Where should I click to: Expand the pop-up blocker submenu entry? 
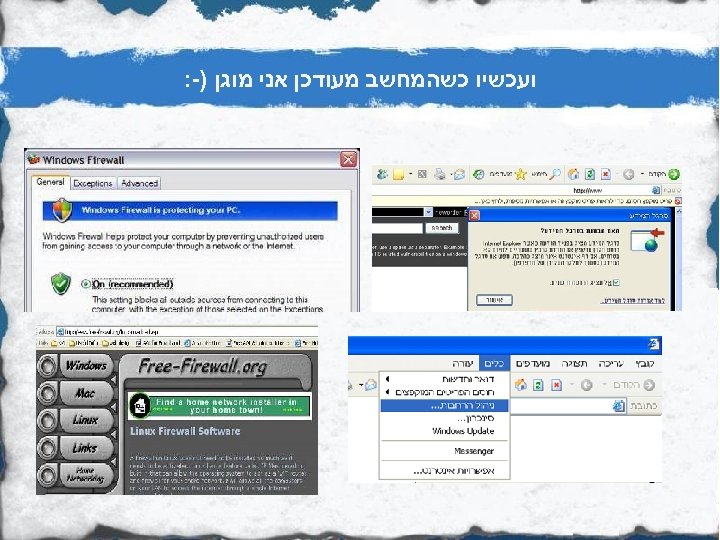[x=444, y=393]
